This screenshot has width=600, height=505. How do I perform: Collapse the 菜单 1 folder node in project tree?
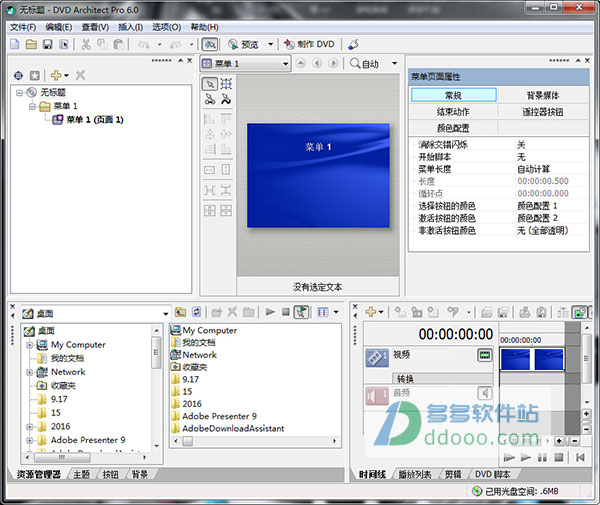(33, 106)
